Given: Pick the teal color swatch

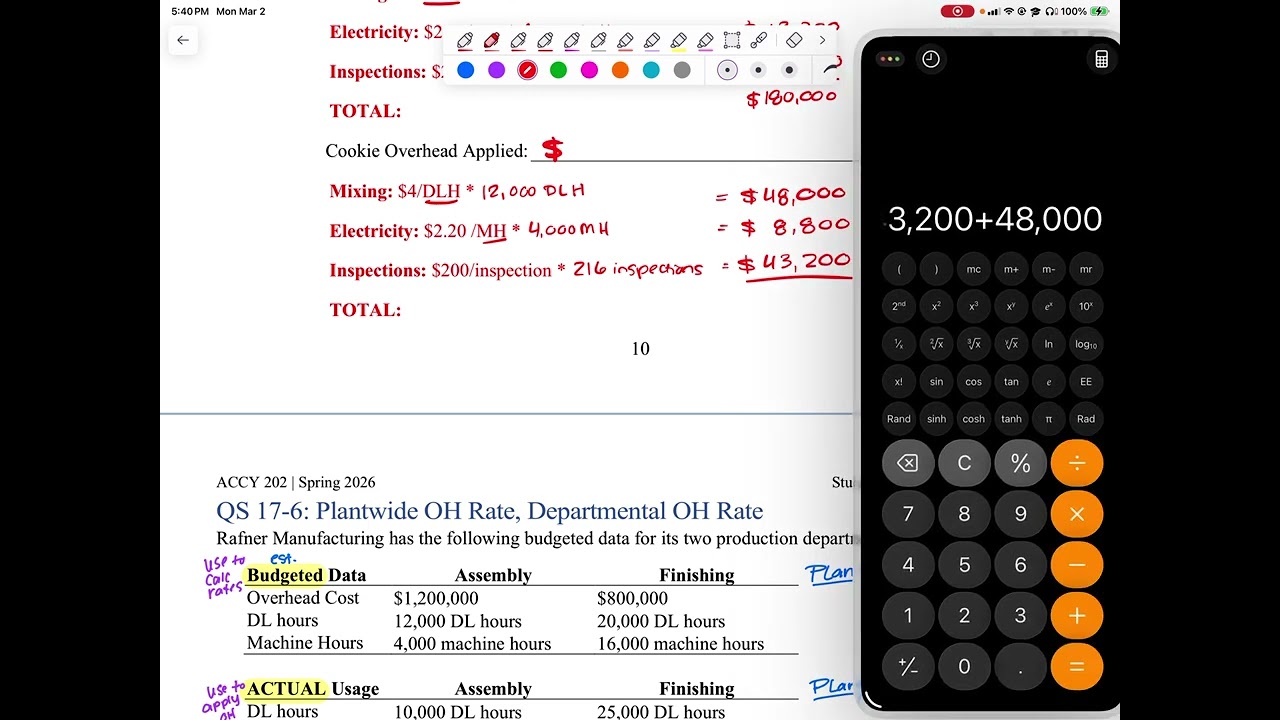Looking at the screenshot, I should pyautogui.click(x=651, y=70).
